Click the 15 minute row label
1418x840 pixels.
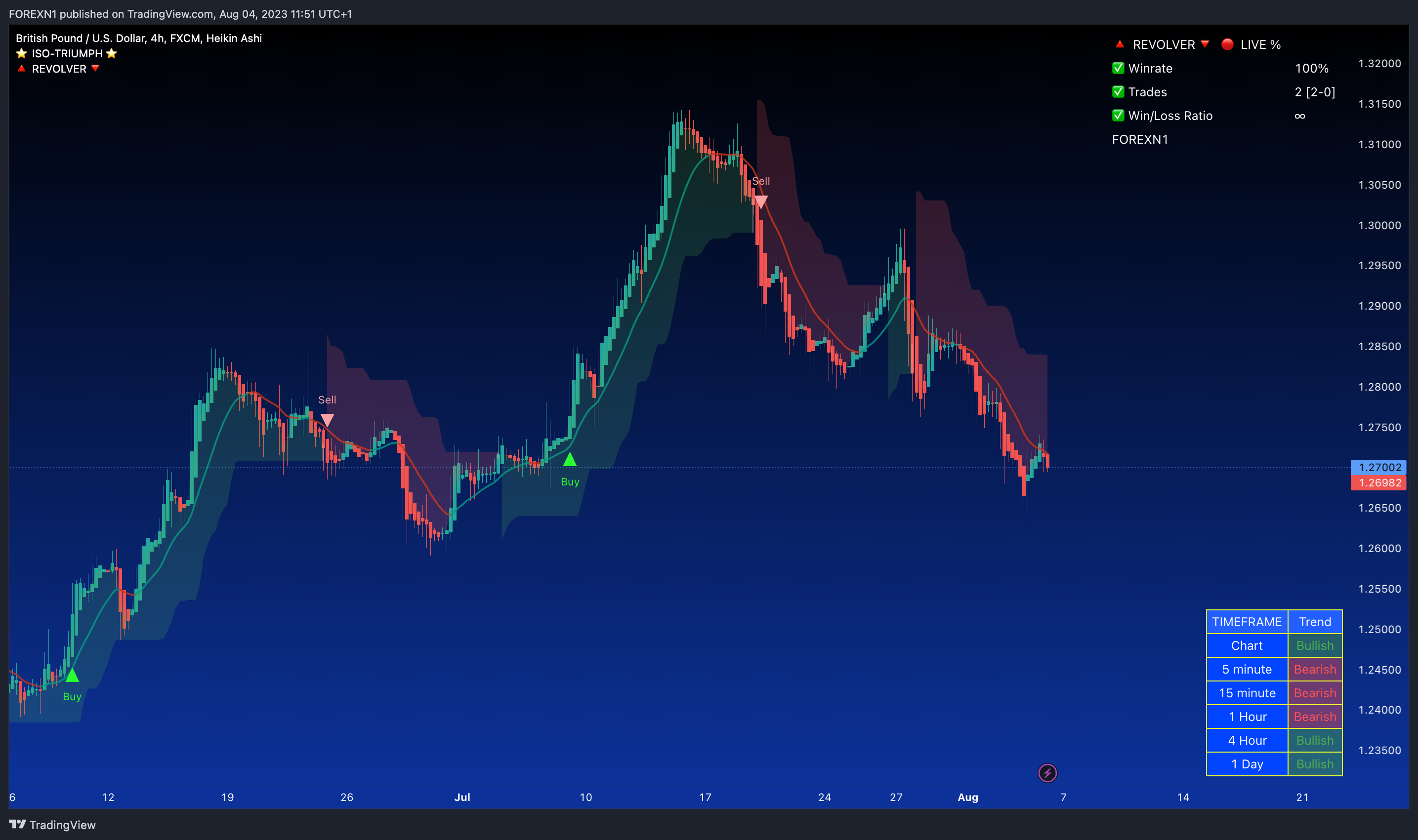(1247, 693)
